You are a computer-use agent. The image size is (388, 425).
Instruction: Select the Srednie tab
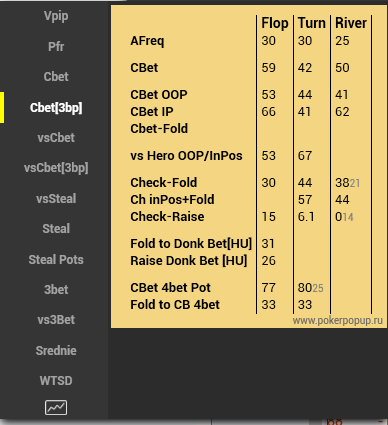(x=56, y=350)
